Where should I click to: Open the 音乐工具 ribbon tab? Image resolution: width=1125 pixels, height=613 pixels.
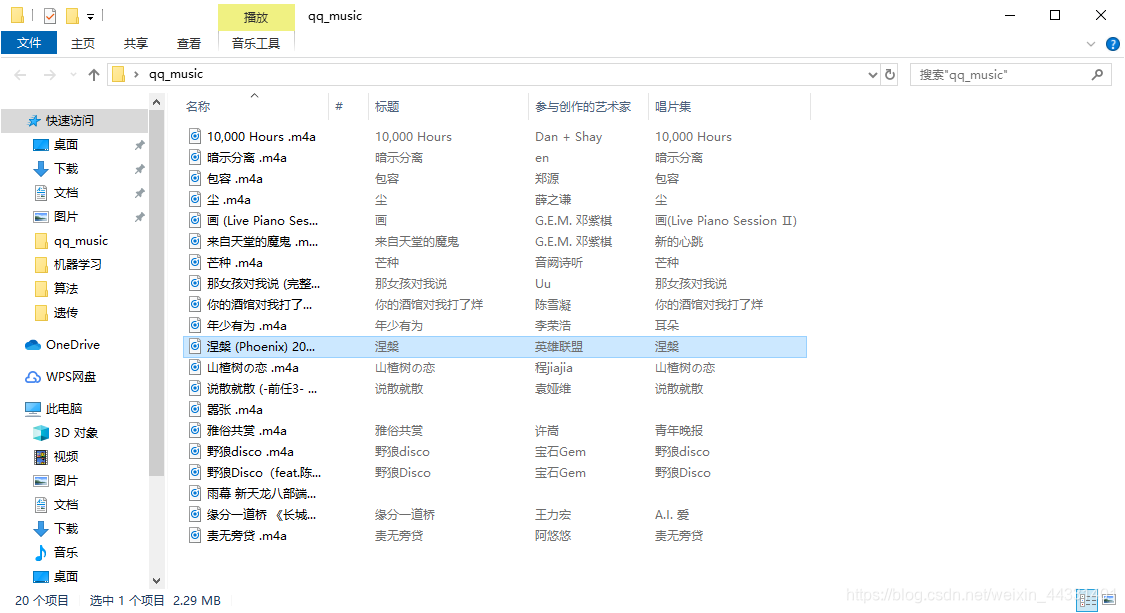[255, 43]
